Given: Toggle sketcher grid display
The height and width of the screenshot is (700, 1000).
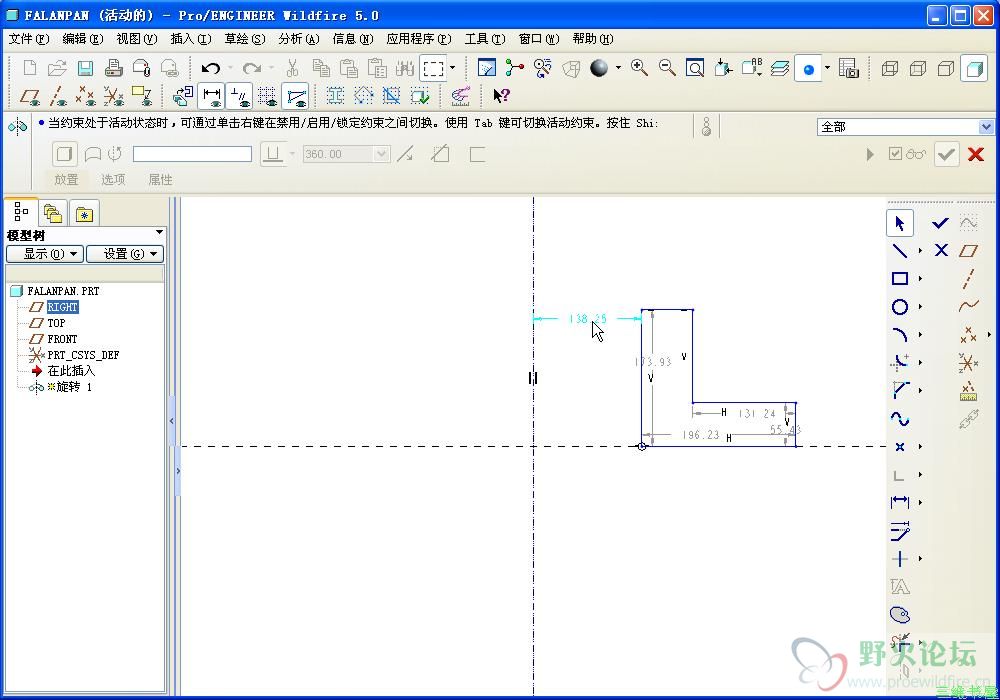Looking at the screenshot, I should pyautogui.click(x=267, y=96).
